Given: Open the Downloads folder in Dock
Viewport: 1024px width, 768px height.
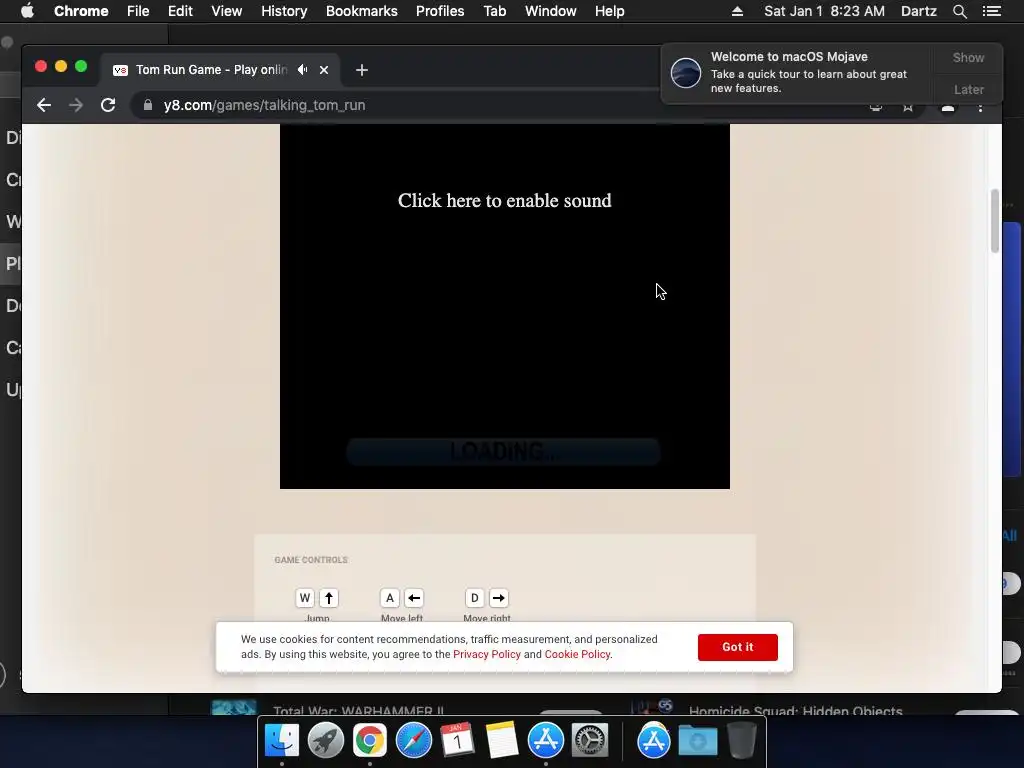Looking at the screenshot, I should point(697,740).
